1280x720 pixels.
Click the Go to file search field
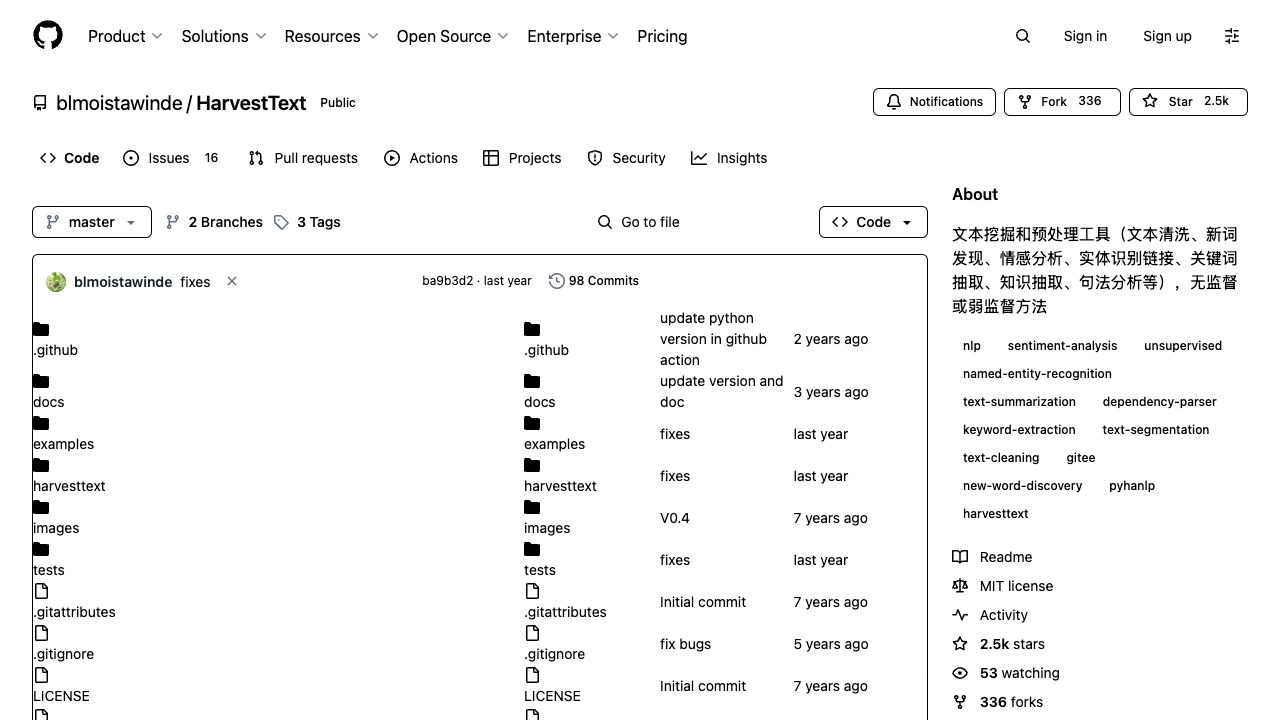[650, 222]
